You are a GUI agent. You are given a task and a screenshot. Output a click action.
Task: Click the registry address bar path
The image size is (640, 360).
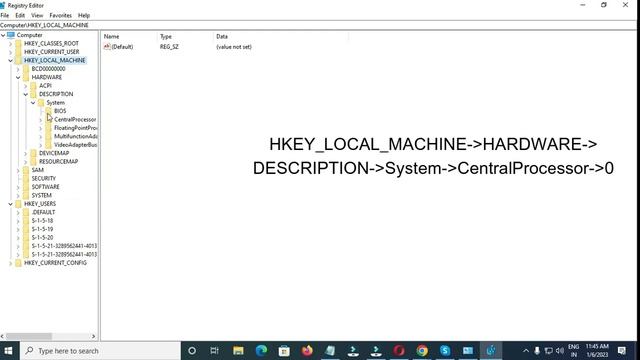[44, 25]
